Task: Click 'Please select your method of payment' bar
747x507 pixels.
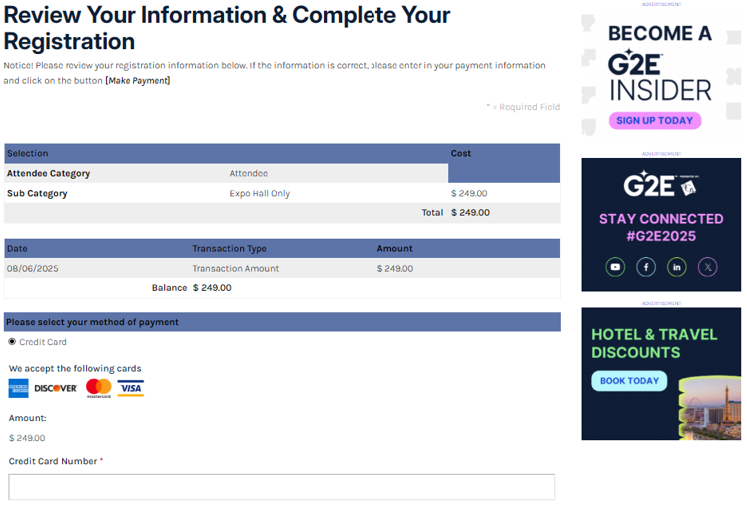Action: pyautogui.click(x=282, y=322)
